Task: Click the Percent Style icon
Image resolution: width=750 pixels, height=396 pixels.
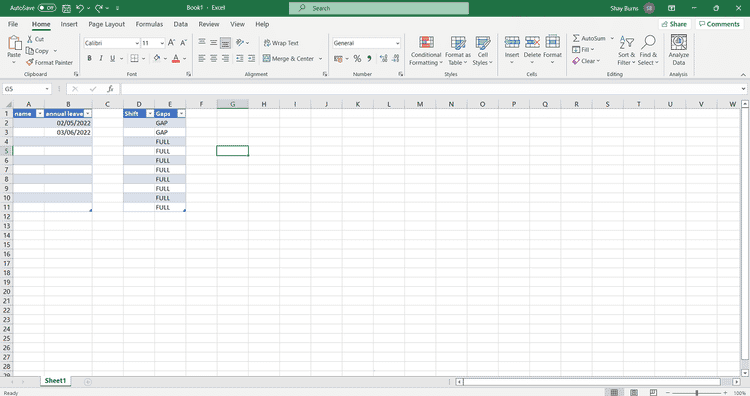Action: [357, 58]
